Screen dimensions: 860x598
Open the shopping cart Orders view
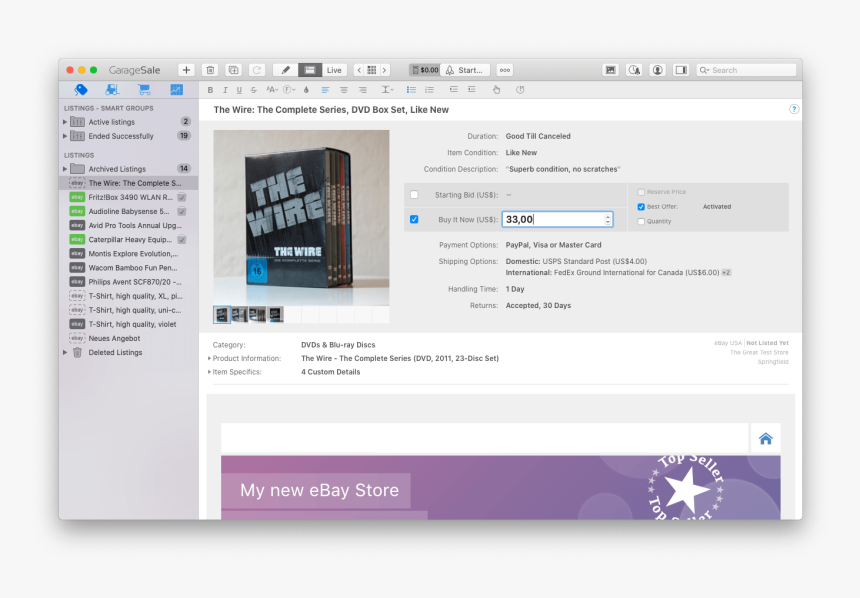pos(144,90)
